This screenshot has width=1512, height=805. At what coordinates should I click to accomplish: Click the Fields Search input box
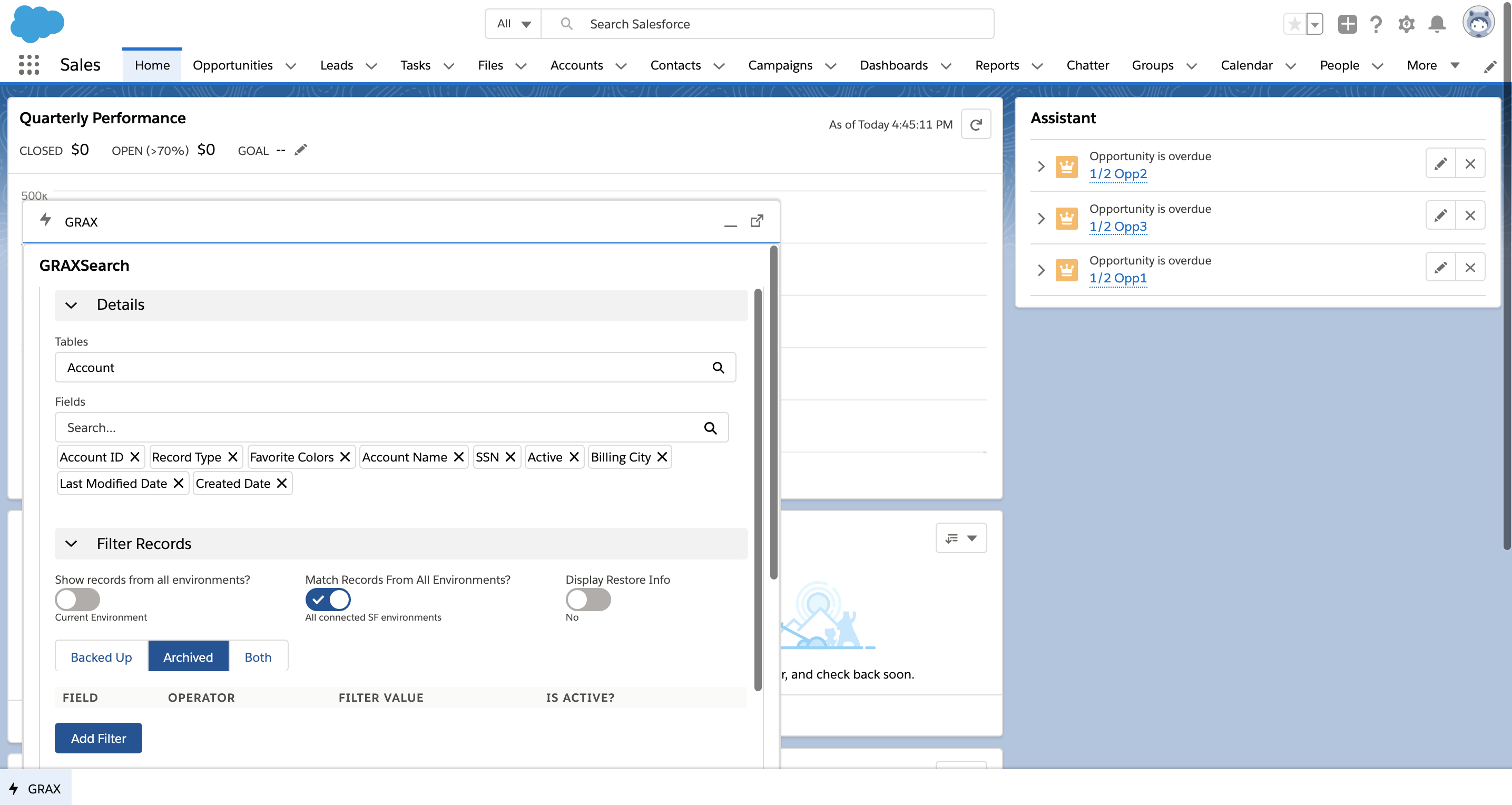point(391,428)
